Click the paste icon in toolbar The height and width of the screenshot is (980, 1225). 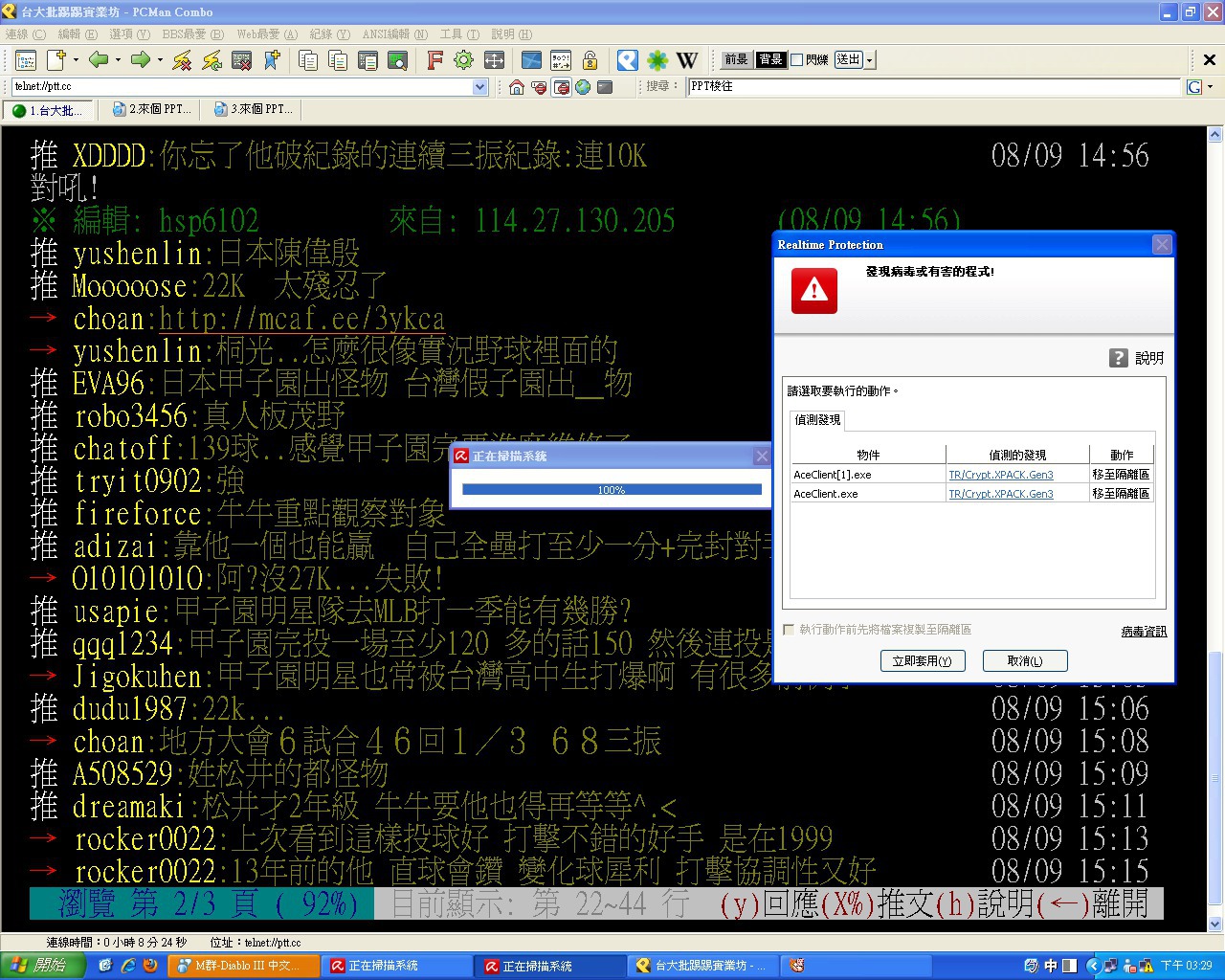(x=338, y=60)
